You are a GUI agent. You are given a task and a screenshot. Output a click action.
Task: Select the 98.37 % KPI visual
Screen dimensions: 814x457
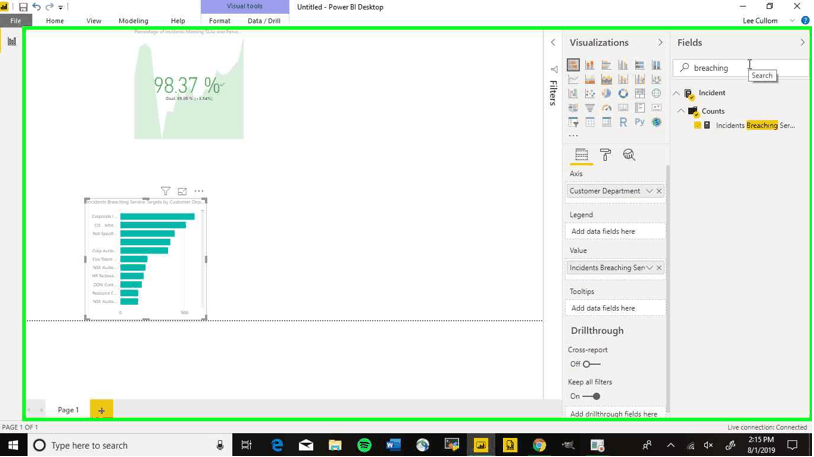coord(188,86)
